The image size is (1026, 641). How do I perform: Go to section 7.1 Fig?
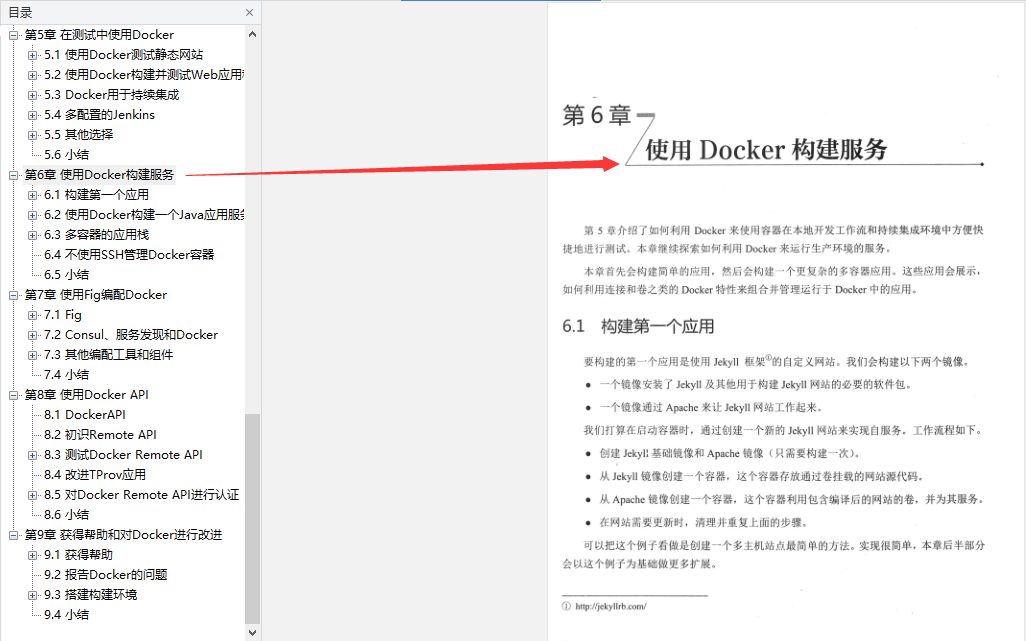pyautogui.click(x=63, y=315)
